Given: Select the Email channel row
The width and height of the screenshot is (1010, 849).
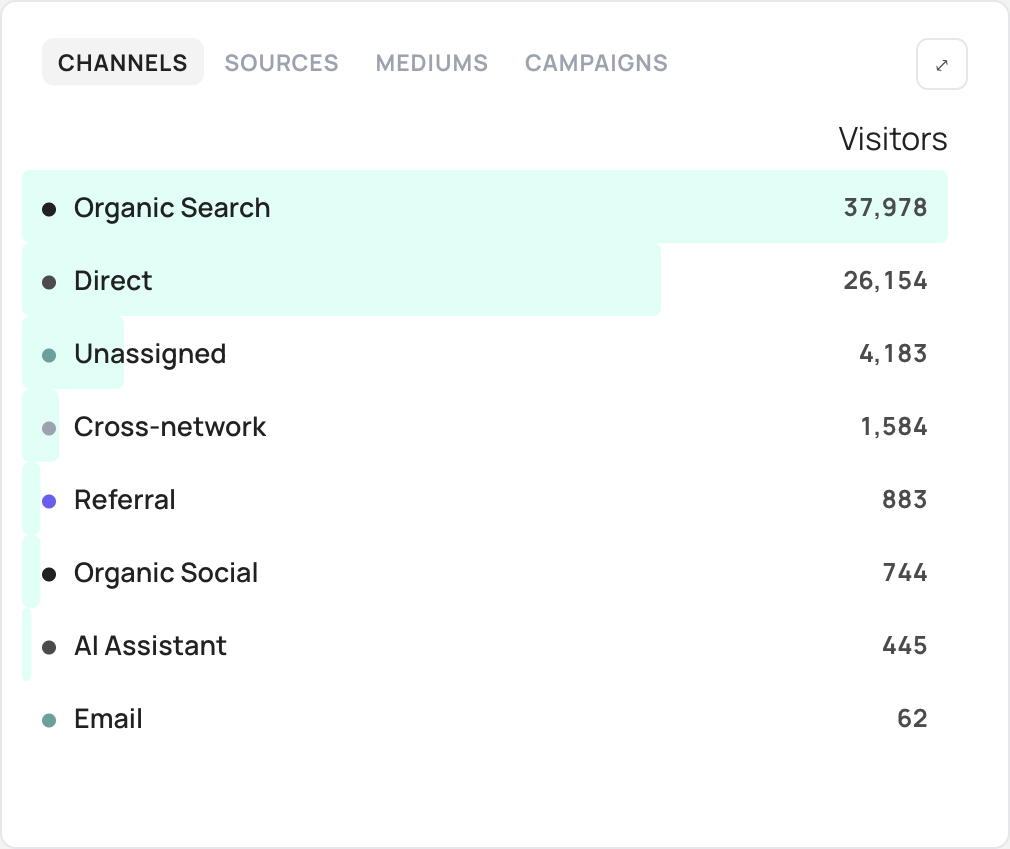Looking at the screenshot, I should [x=485, y=718].
